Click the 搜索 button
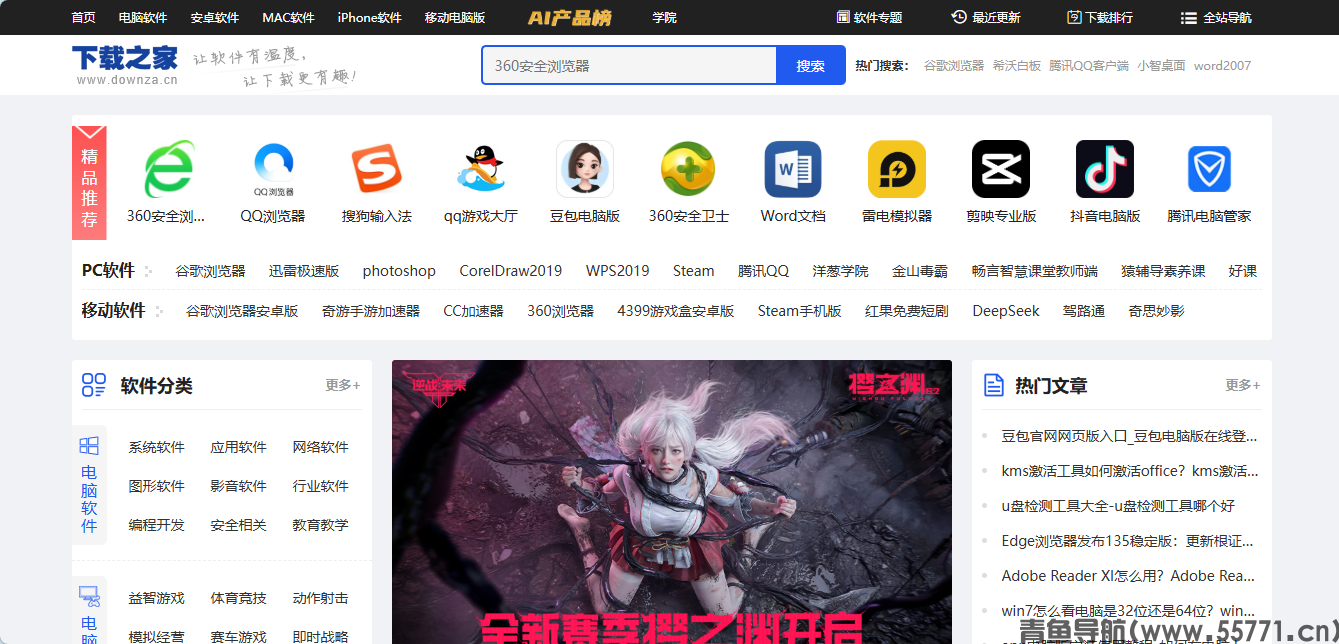The image size is (1339, 644). tap(811, 65)
